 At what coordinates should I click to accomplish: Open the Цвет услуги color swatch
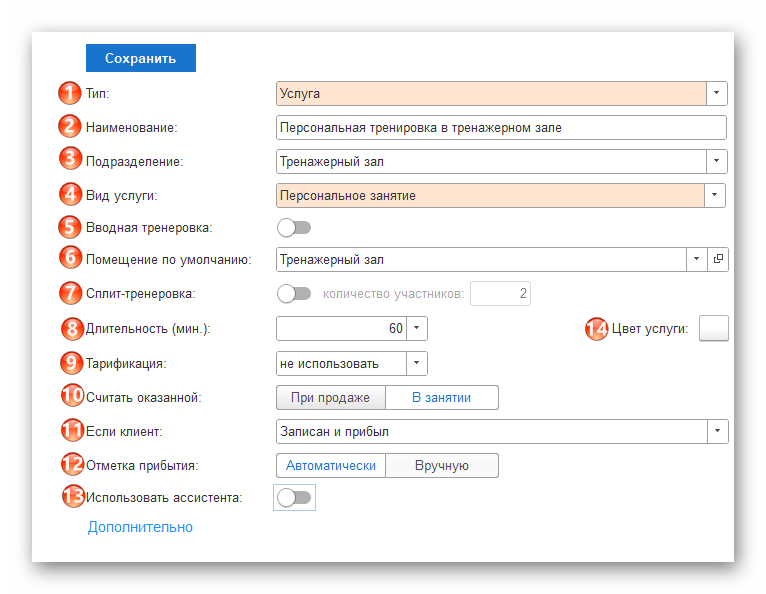pos(714,328)
